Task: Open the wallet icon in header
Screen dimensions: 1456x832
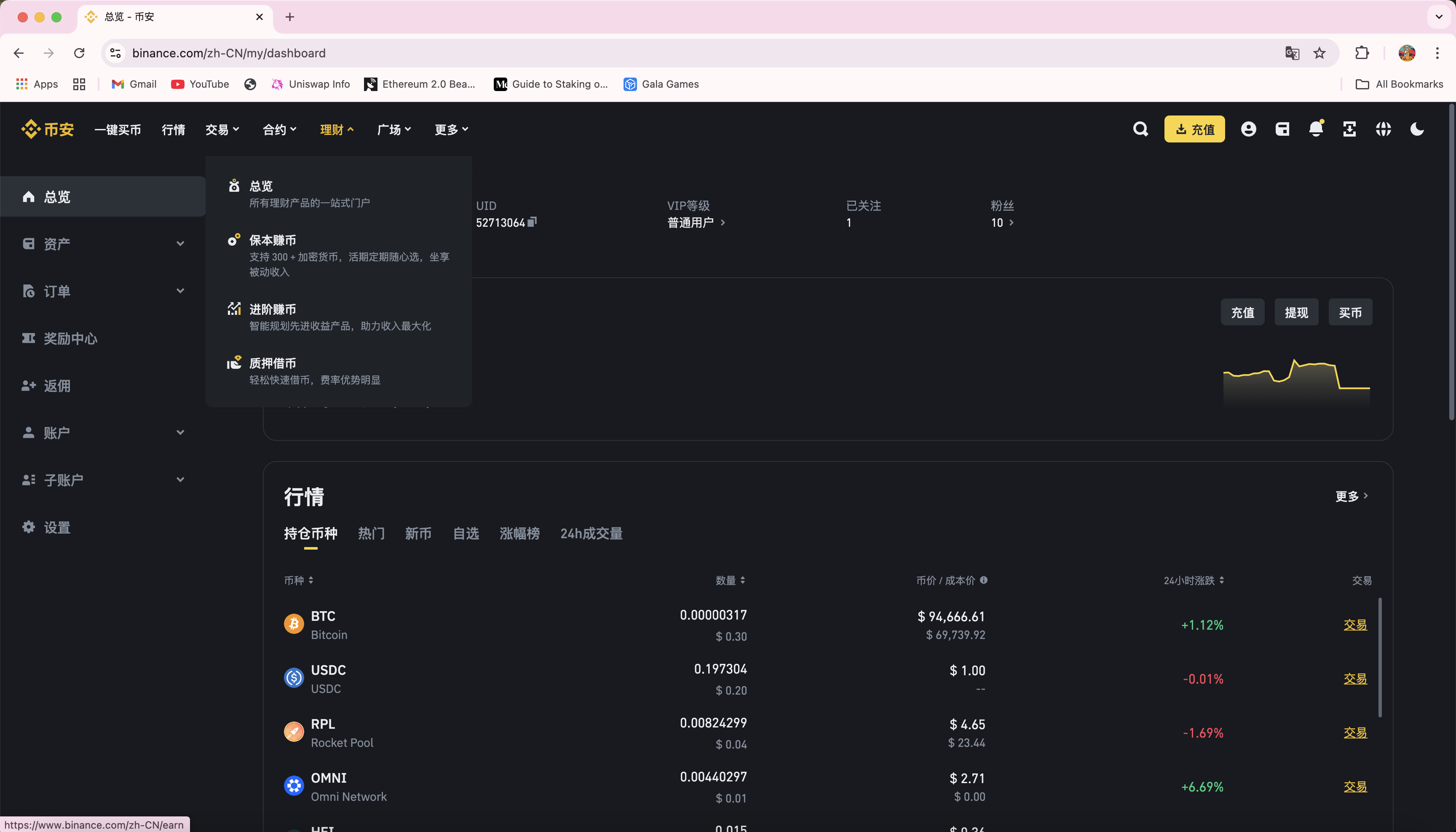Action: 1282,129
